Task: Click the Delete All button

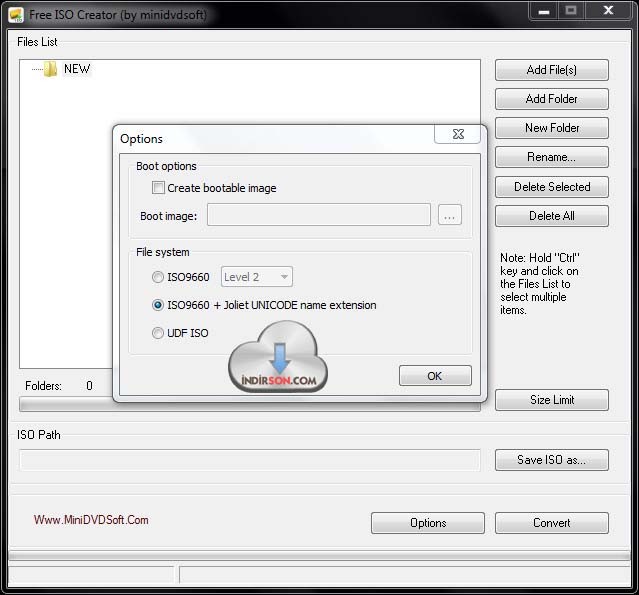Action: point(552,216)
